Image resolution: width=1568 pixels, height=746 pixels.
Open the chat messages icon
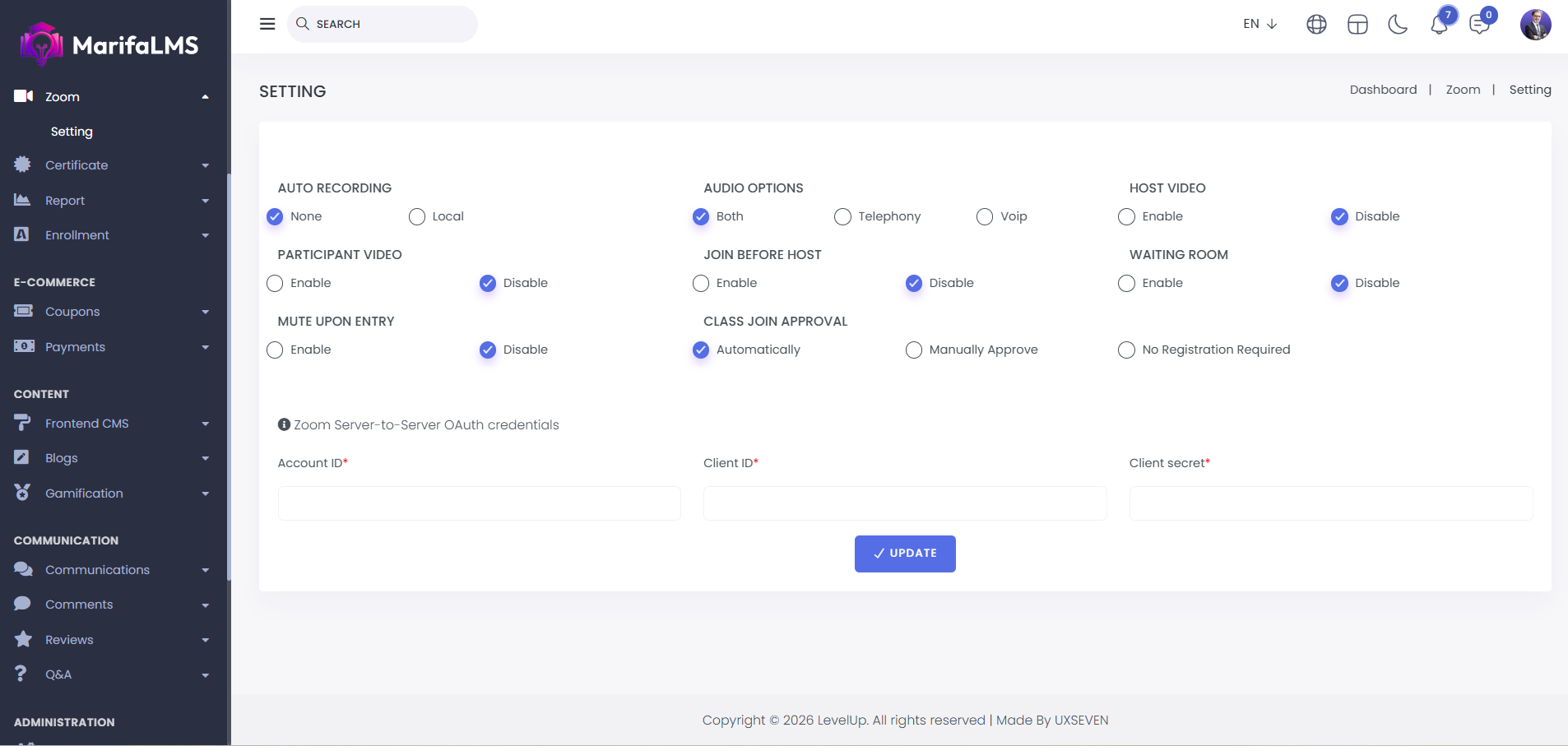coord(1479,25)
